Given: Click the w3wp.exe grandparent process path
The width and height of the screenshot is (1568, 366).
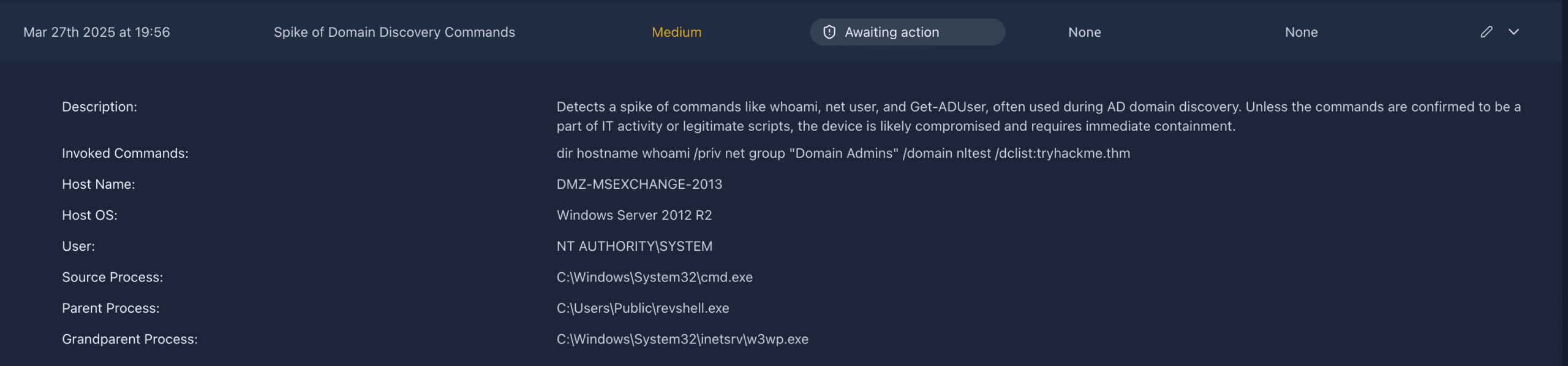Looking at the screenshot, I should 682,339.
